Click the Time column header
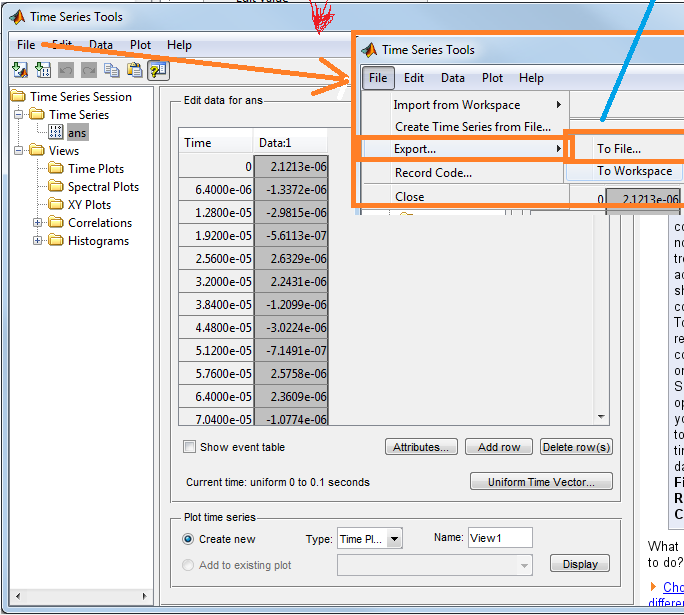The height and width of the screenshot is (615, 684). click(x=215, y=143)
